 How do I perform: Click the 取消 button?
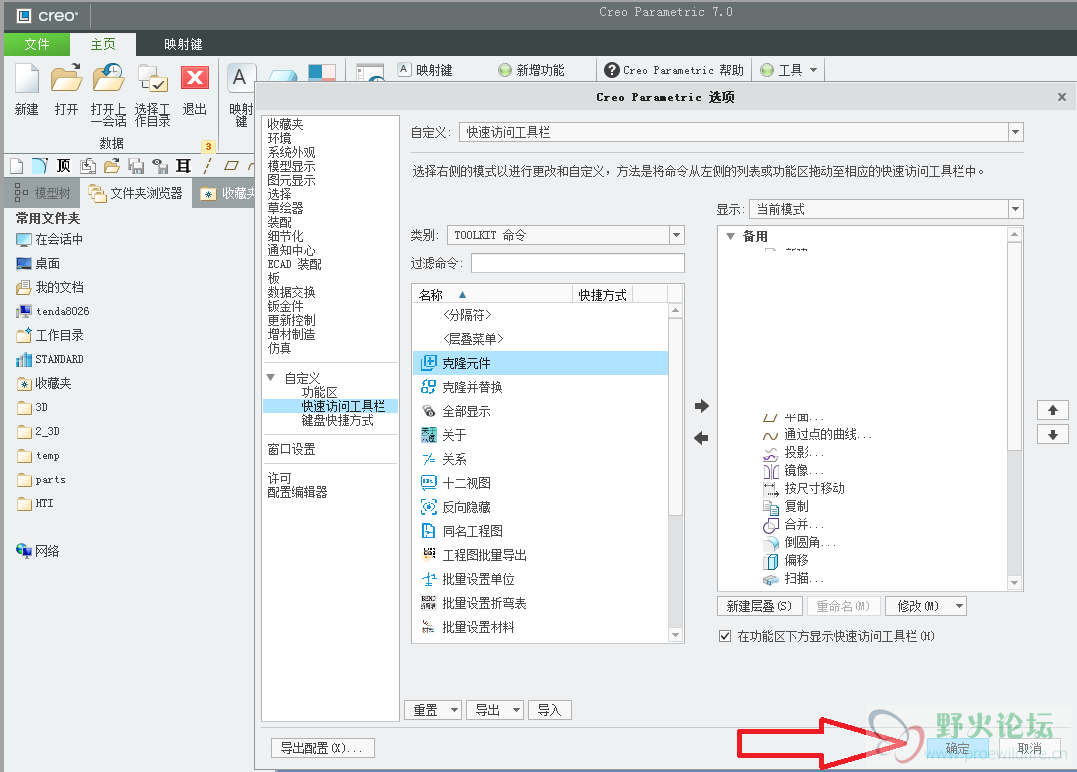[1029, 749]
